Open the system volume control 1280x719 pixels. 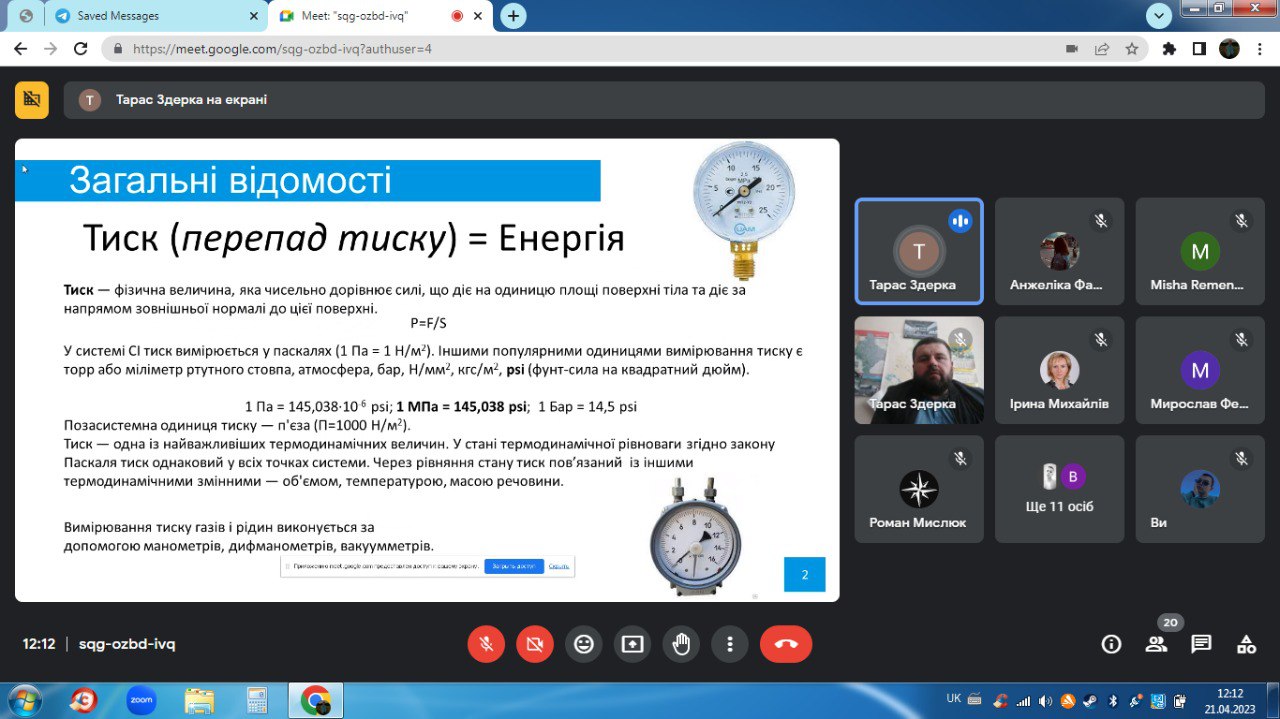(x=1045, y=700)
